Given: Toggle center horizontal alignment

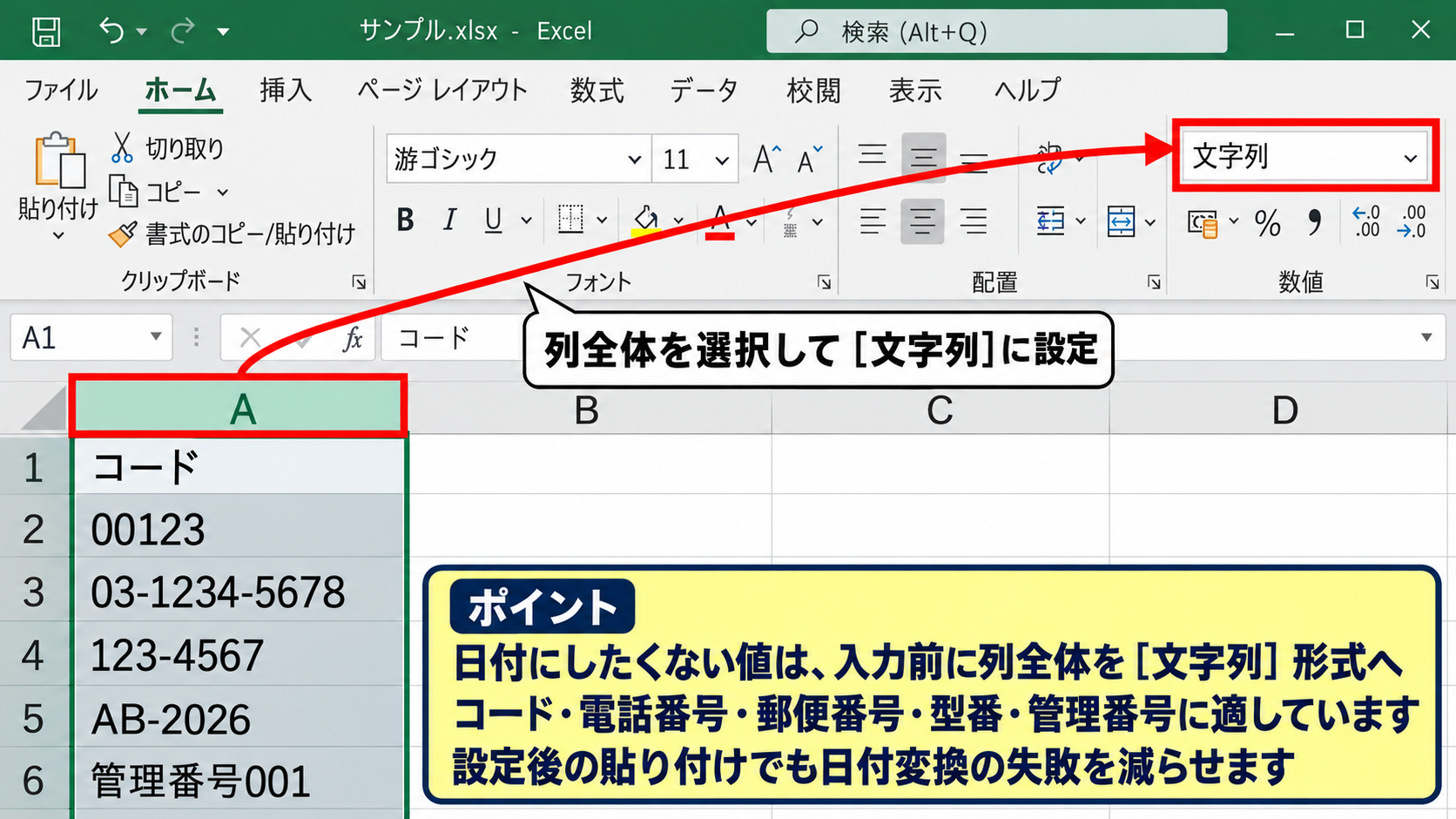Looking at the screenshot, I should tap(922, 221).
